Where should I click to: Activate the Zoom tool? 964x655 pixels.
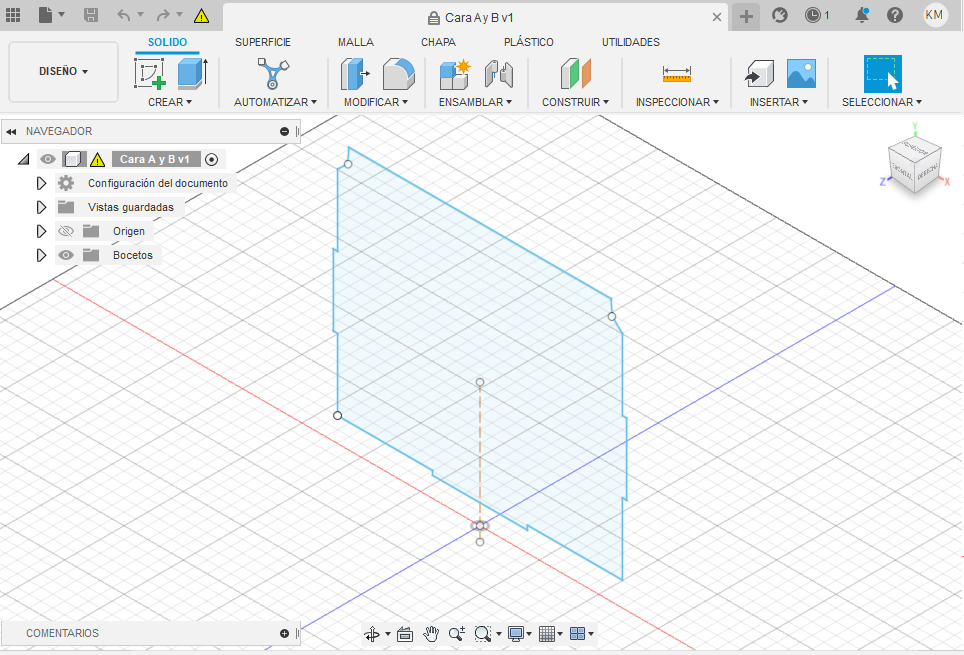point(457,634)
